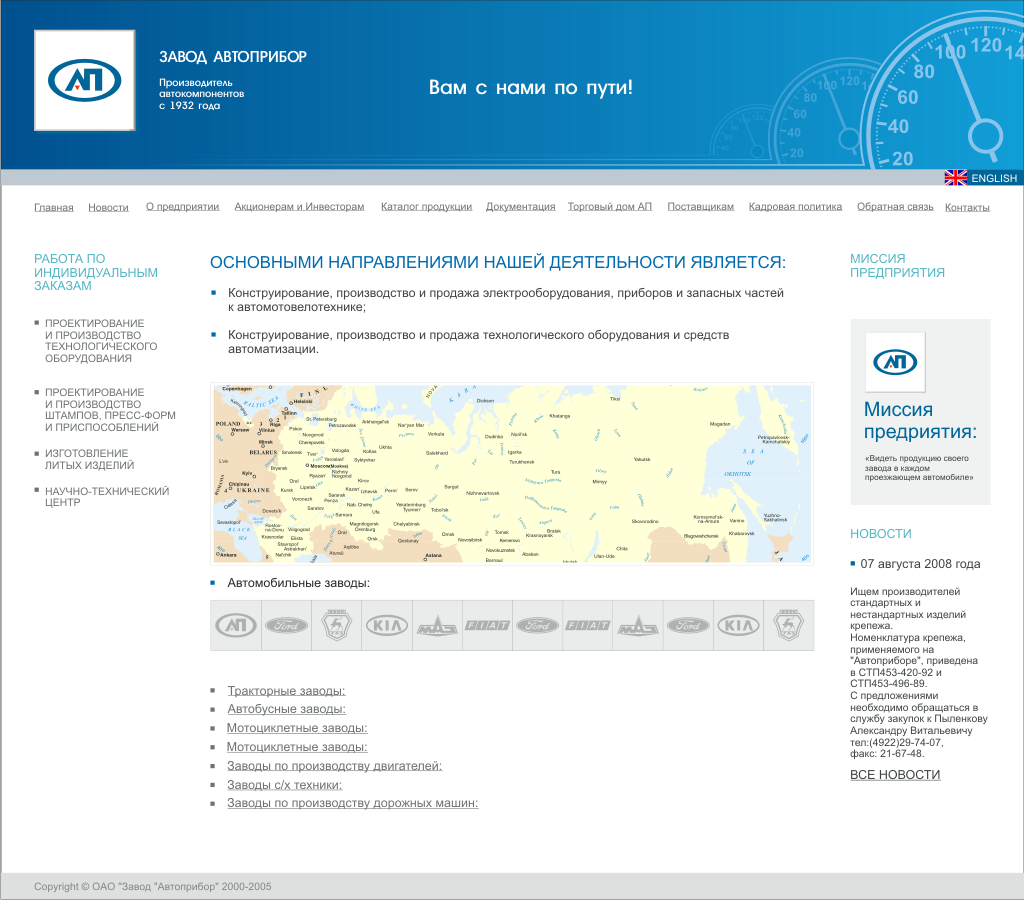Click the British flag to switch language
This screenshot has width=1024, height=900.
tap(956, 177)
